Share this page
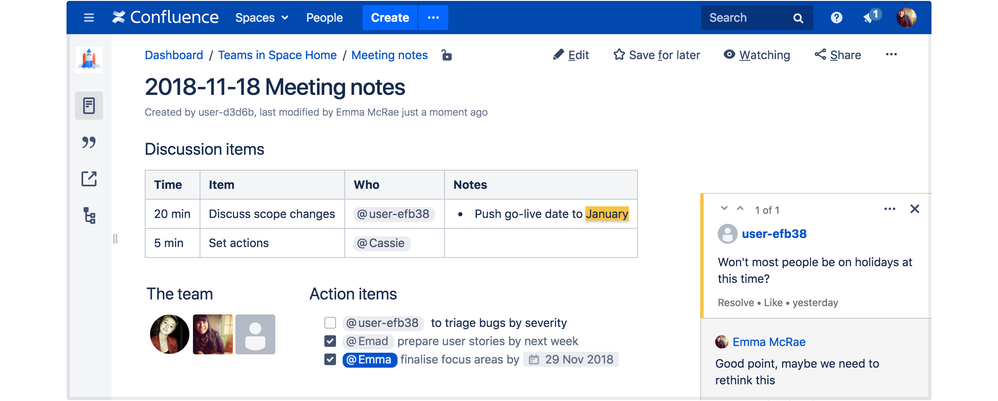This screenshot has width=998, height=401. [x=838, y=55]
